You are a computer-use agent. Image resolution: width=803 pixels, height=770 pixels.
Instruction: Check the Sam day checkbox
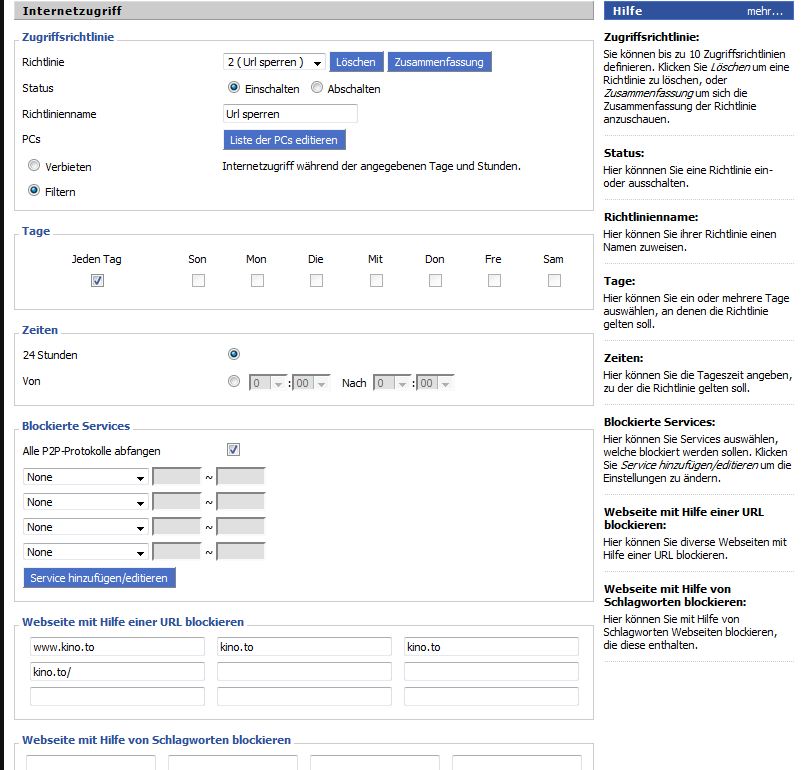click(x=554, y=281)
